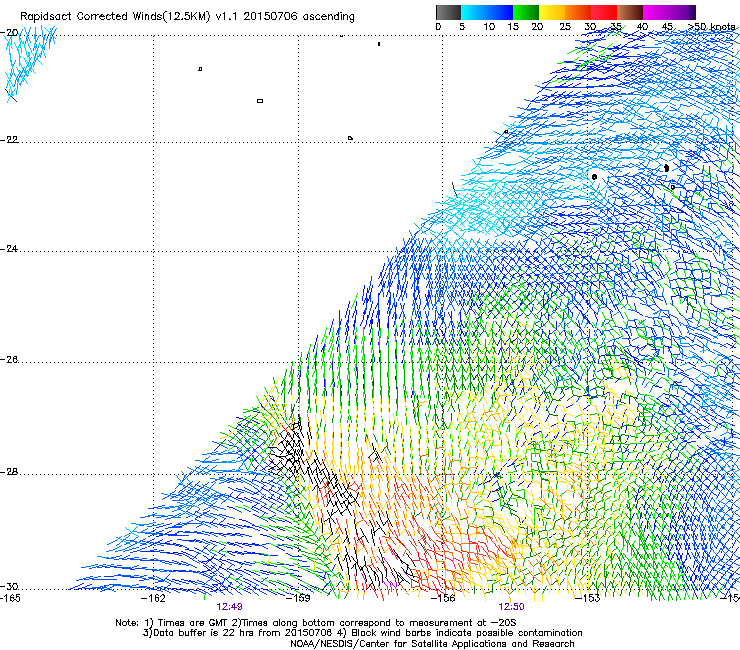Click the -20 latitude axis label
The height and width of the screenshot is (650, 740).
9,33
